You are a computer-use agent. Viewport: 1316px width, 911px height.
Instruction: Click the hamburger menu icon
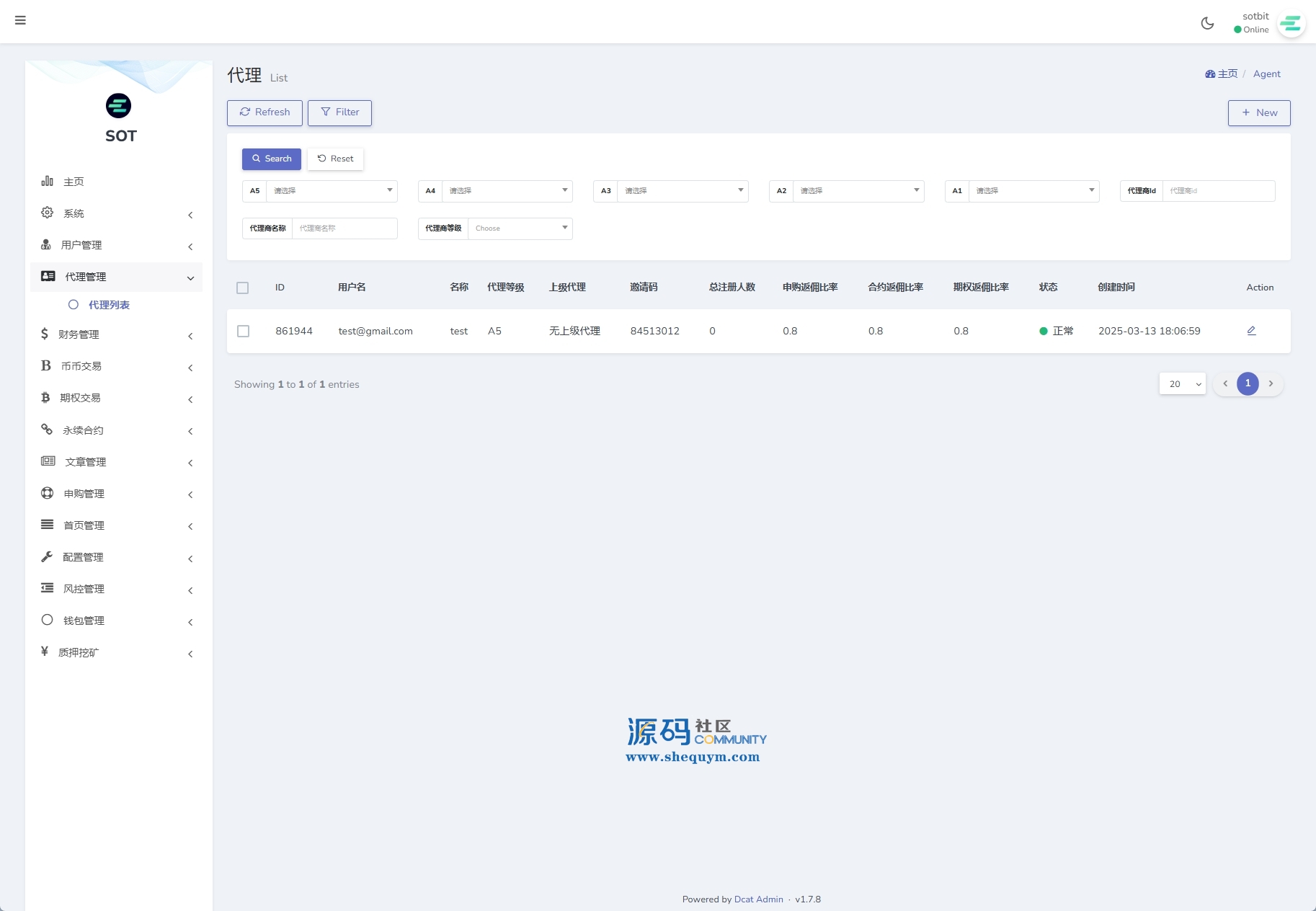(20, 20)
